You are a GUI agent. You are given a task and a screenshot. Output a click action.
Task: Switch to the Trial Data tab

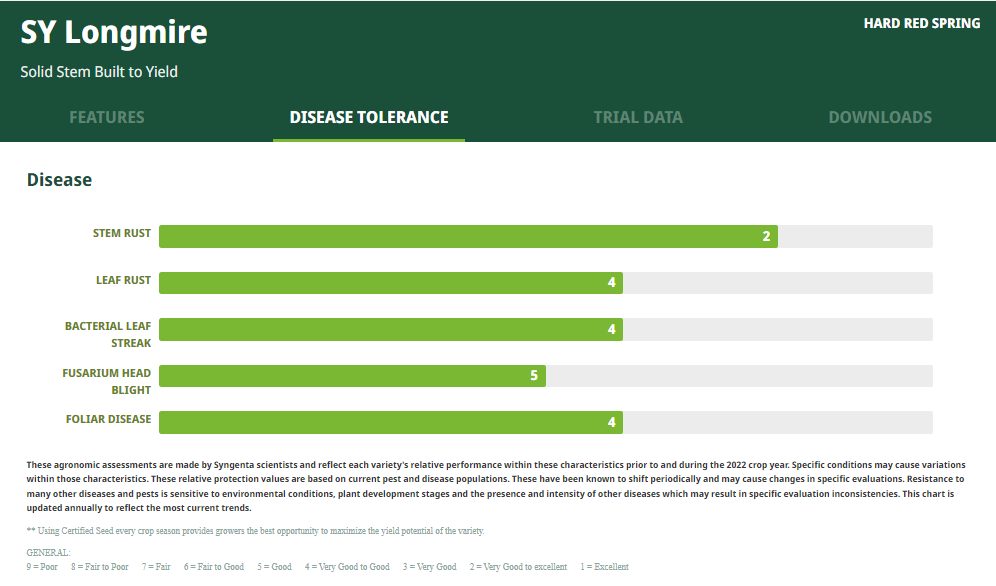coord(638,117)
